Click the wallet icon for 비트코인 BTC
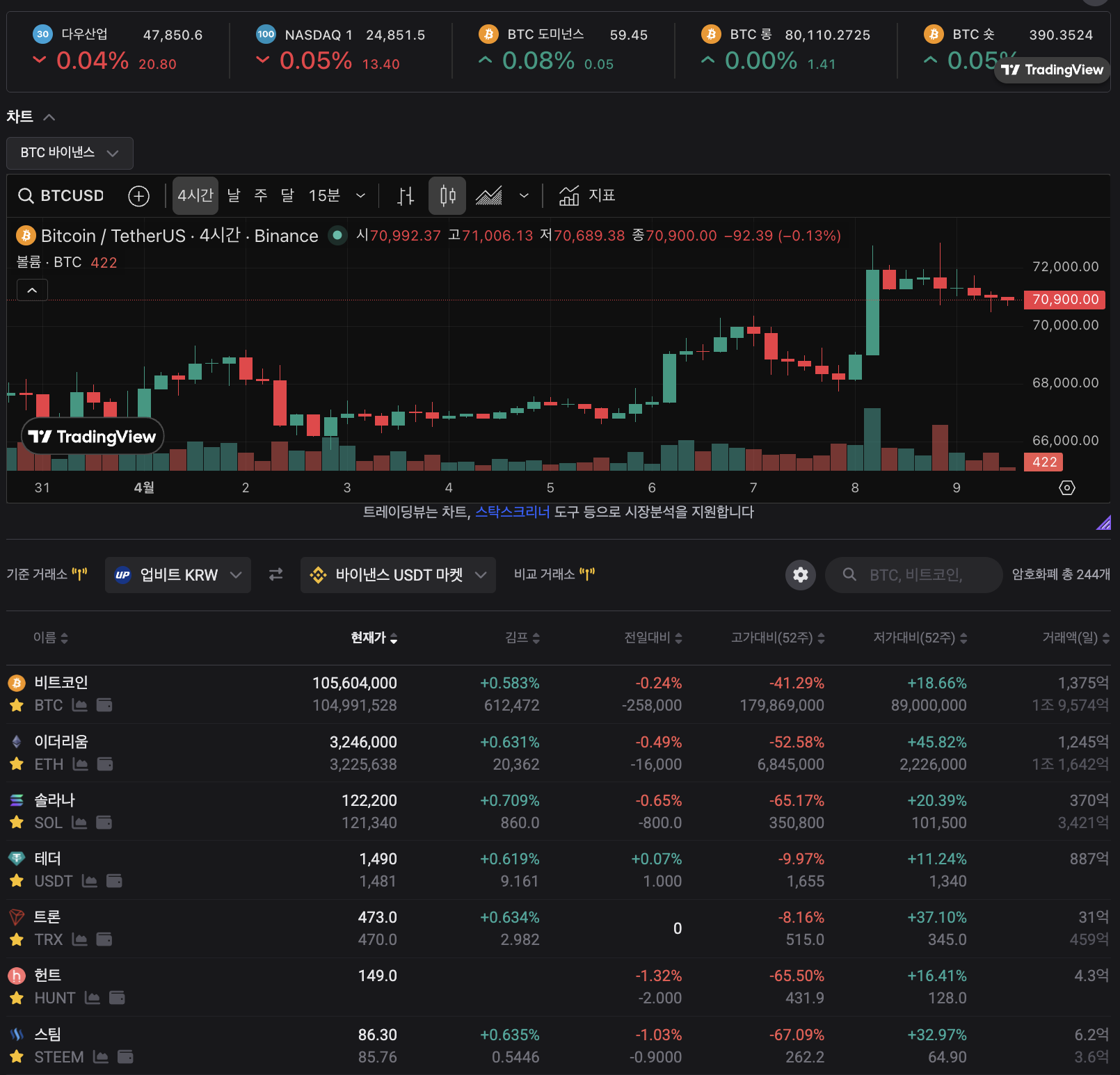This screenshot has width=1120, height=1075. 104,705
